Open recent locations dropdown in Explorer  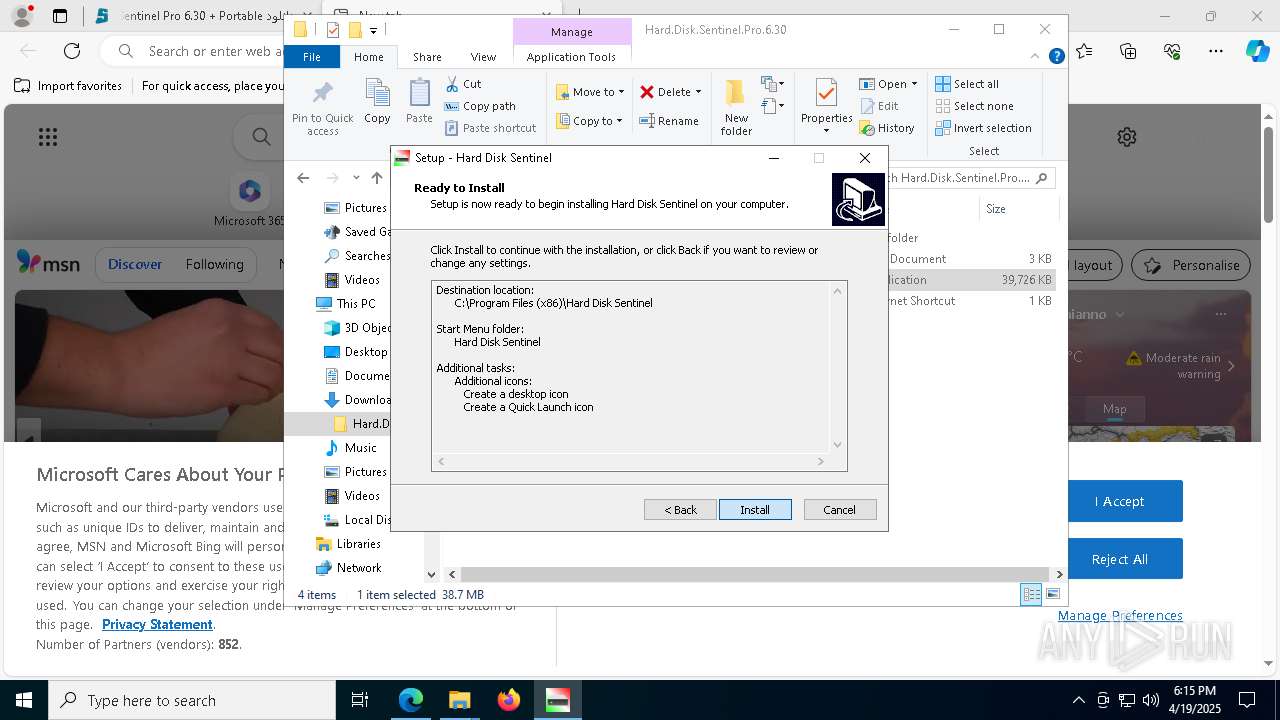pyautogui.click(x=356, y=178)
